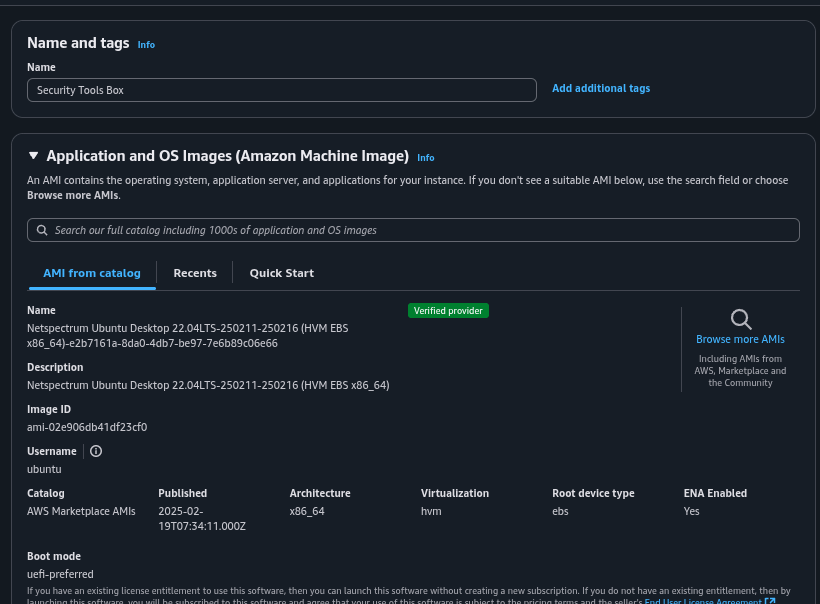Switch to the Recents tab

tap(195, 273)
